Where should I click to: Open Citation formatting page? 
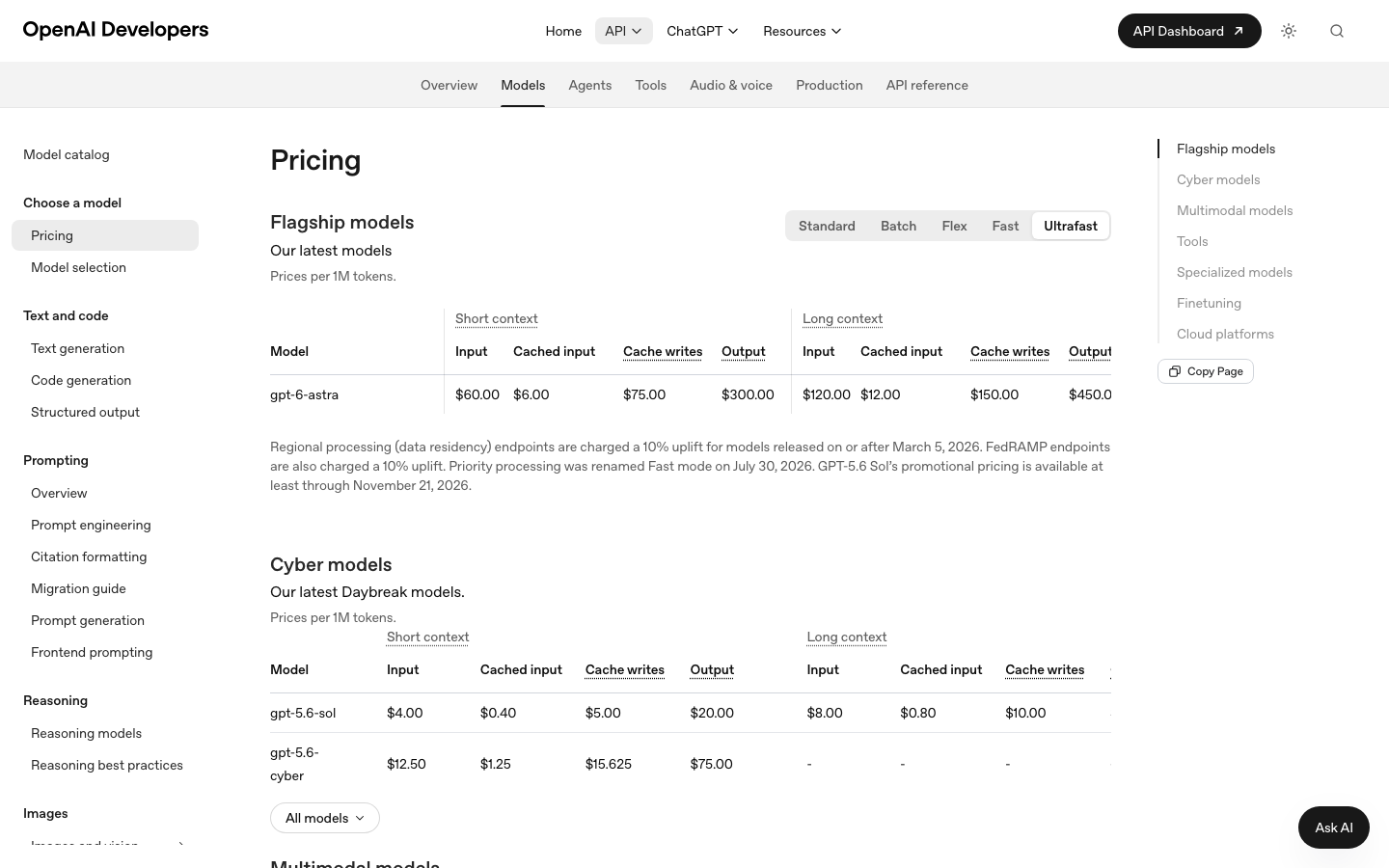click(x=105, y=556)
